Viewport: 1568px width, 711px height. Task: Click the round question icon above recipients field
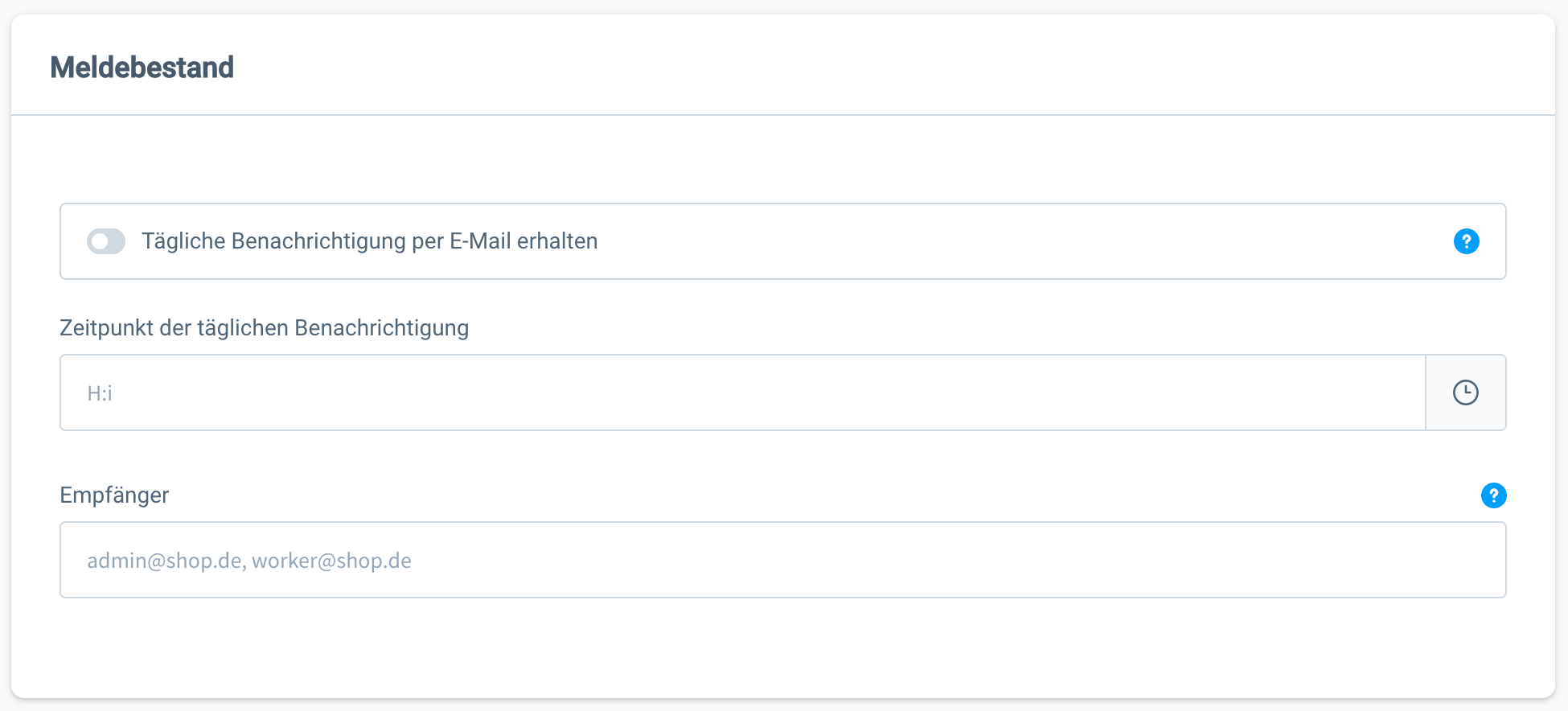tap(1493, 495)
